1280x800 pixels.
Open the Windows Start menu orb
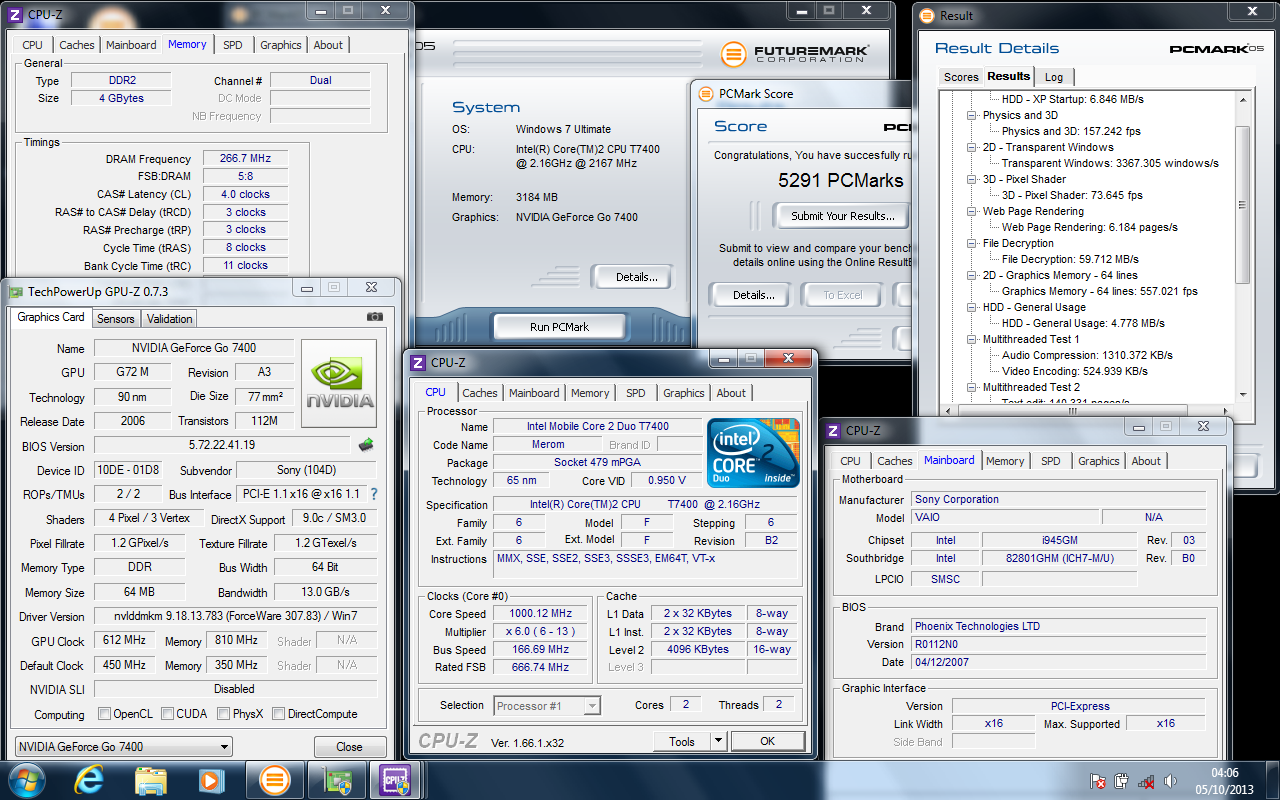click(26, 780)
